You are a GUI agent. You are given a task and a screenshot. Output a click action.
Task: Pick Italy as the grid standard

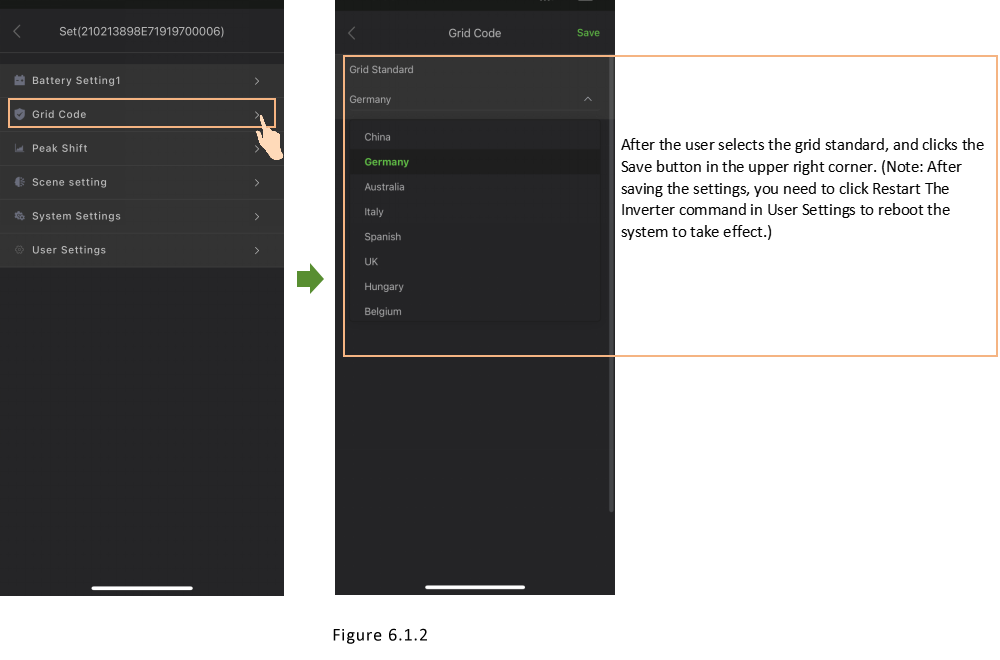tap(374, 212)
